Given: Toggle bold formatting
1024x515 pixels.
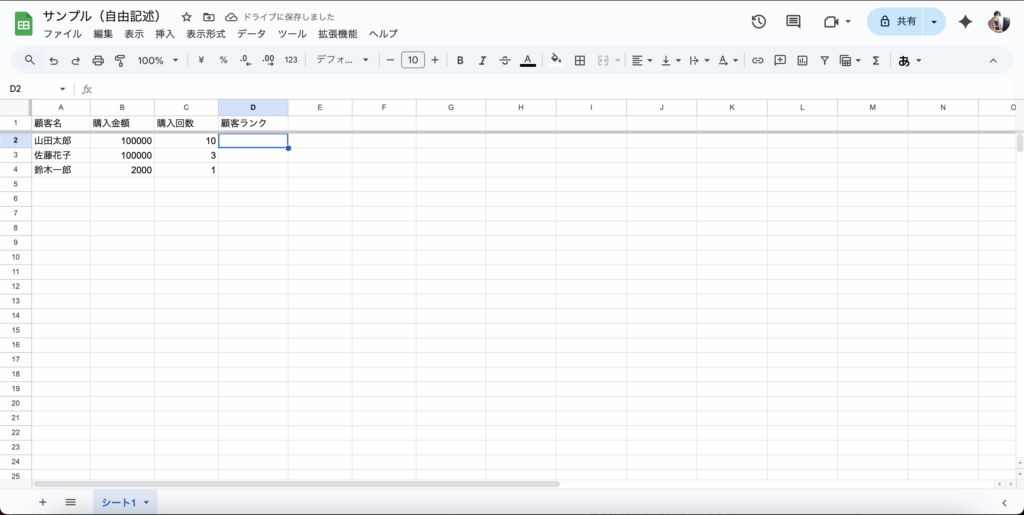Looking at the screenshot, I should 460,61.
